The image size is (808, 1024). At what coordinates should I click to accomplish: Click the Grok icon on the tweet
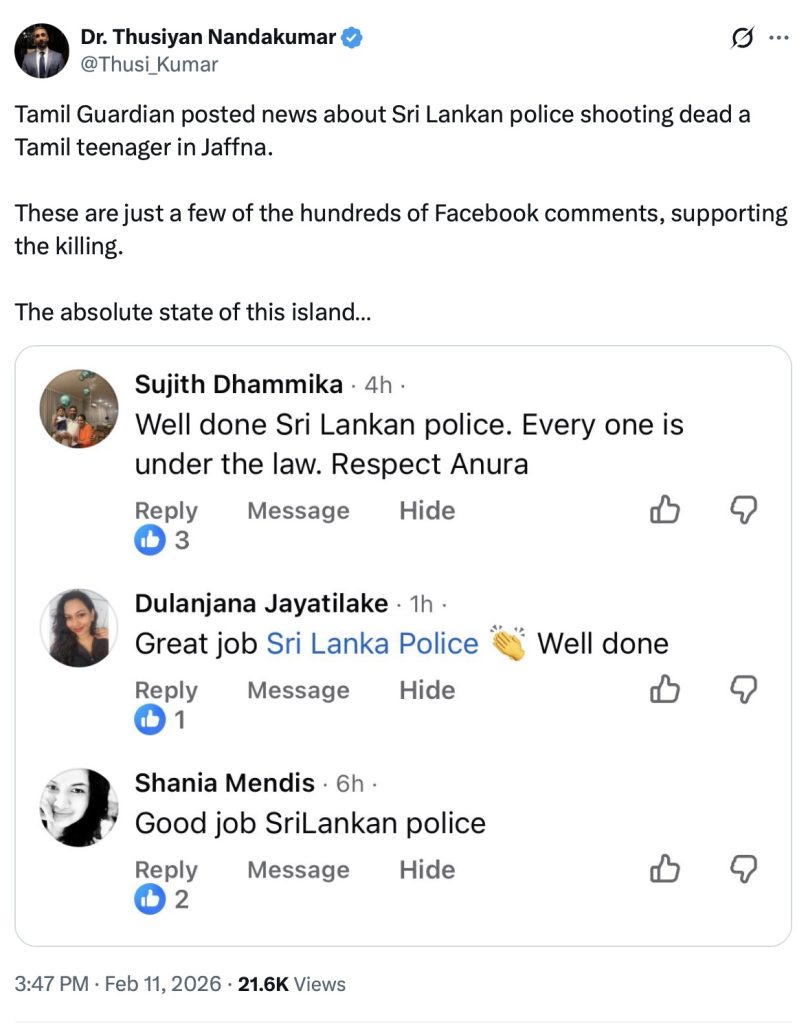[742, 38]
